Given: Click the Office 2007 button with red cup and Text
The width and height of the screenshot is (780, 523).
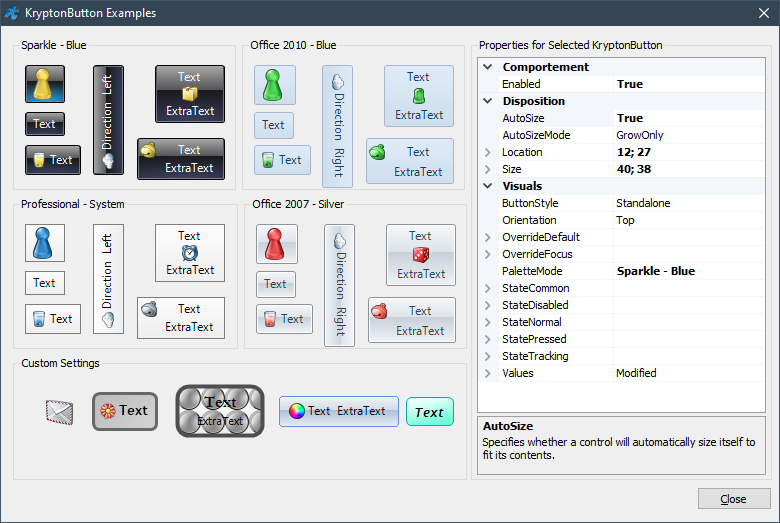Looking at the screenshot, I should point(284,318).
